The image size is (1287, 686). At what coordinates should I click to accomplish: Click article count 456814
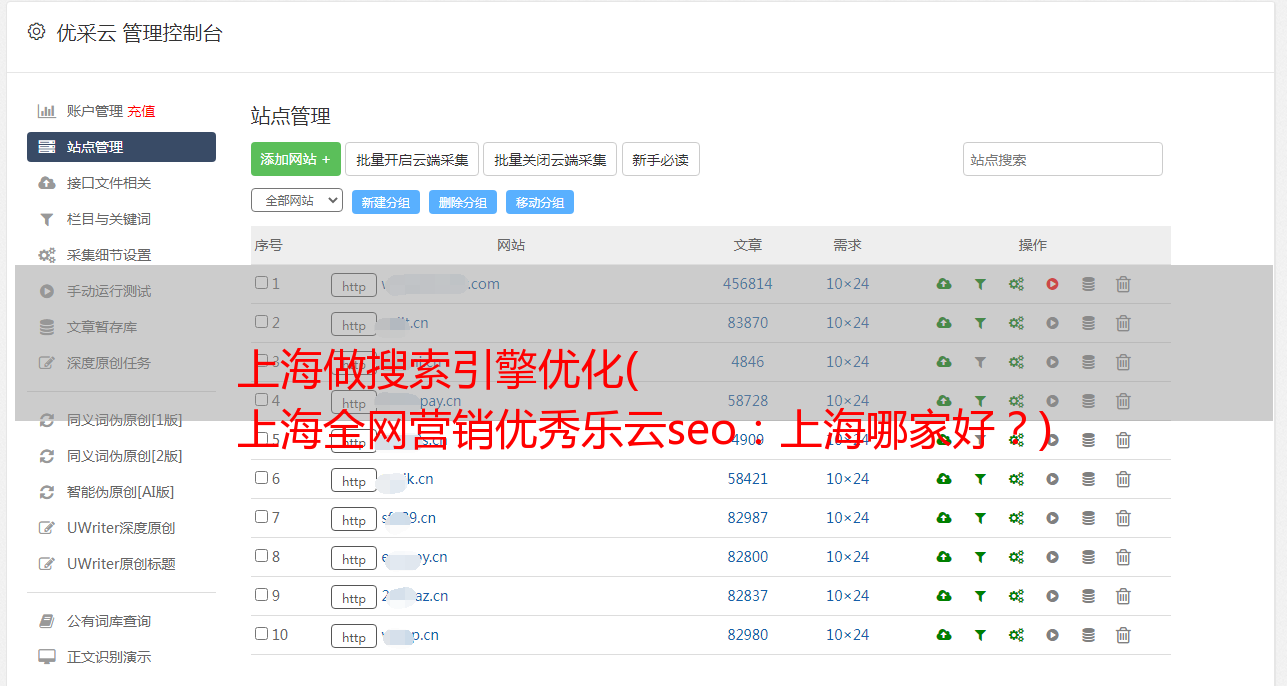pos(748,284)
